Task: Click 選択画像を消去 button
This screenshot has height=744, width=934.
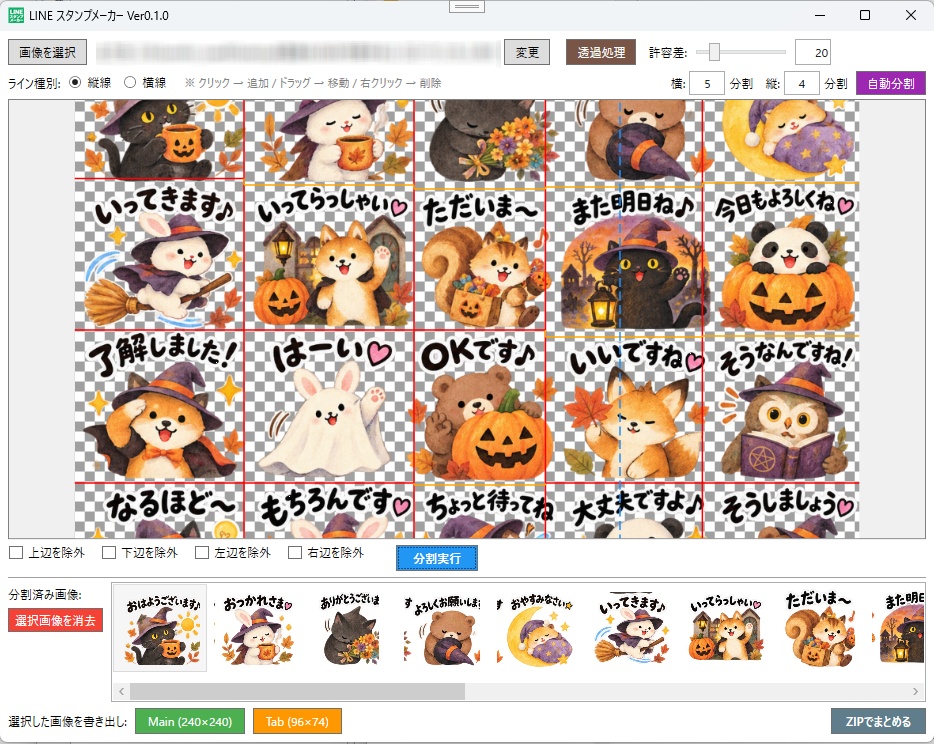Action: pyautogui.click(x=55, y=620)
